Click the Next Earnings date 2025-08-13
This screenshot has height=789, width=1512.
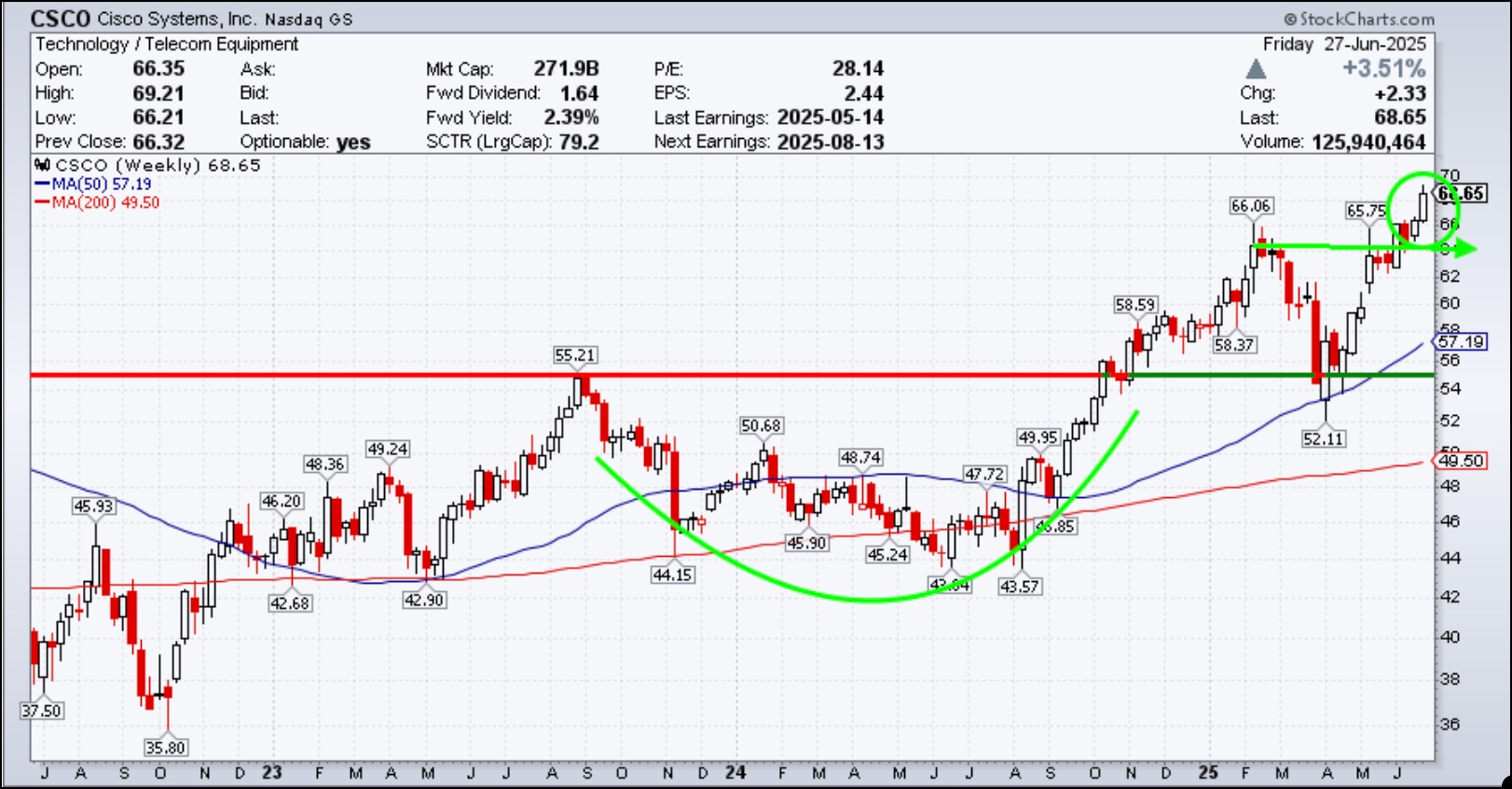click(x=831, y=142)
